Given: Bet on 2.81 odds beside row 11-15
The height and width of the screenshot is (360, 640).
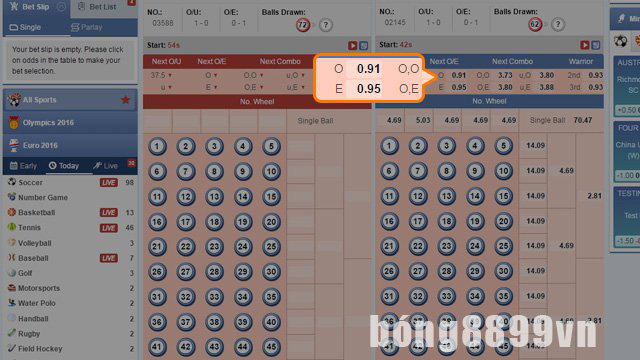Looking at the screenshot, I should pos(594,196).
